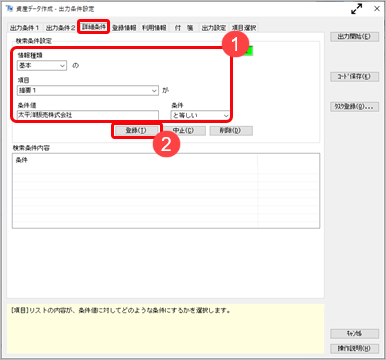Click the 条件 column header in list
This screenshot has width=386, height=360.
coord(135,160)
